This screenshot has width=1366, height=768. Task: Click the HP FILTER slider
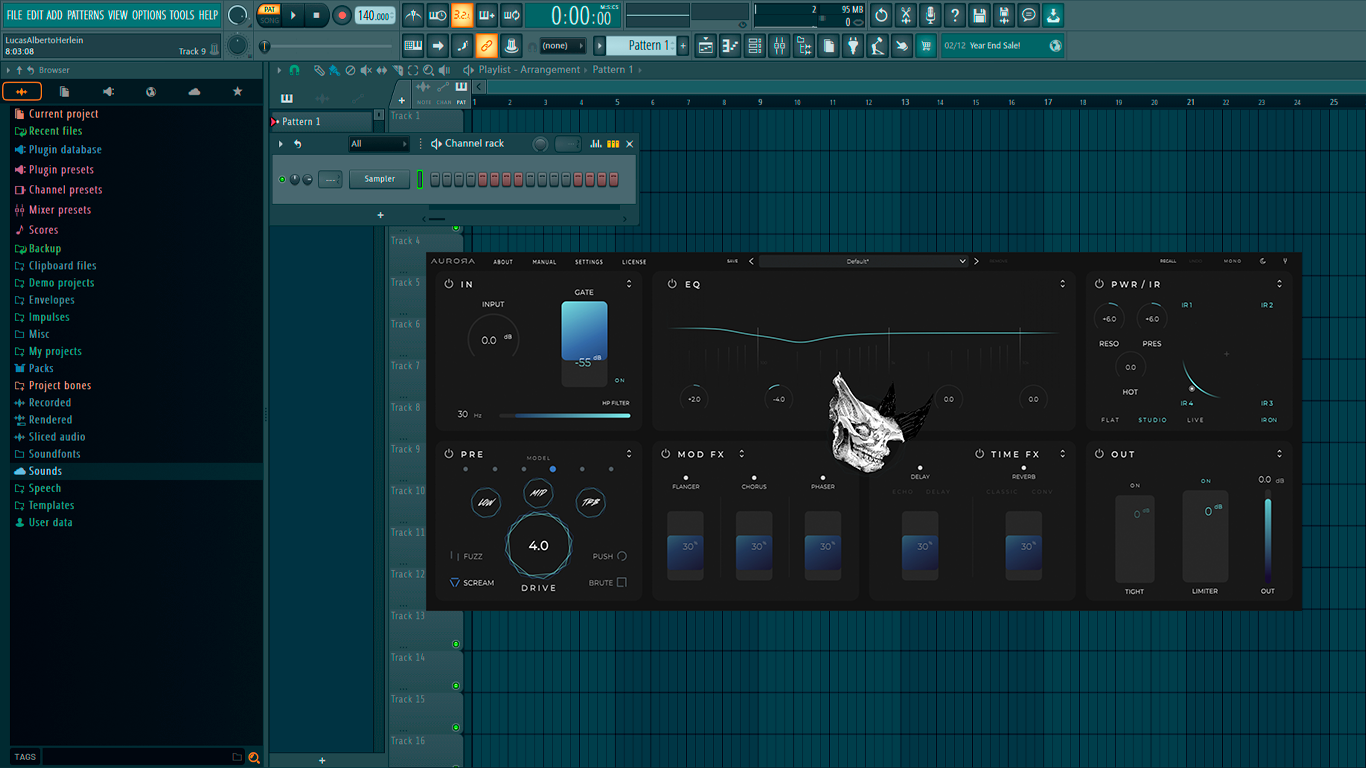click(x=565, y=415)
